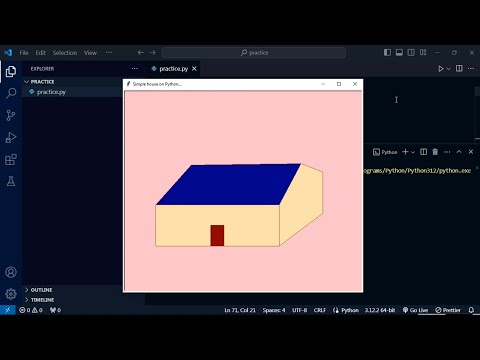Open the Accounts menu icon

tap(11, 272)
